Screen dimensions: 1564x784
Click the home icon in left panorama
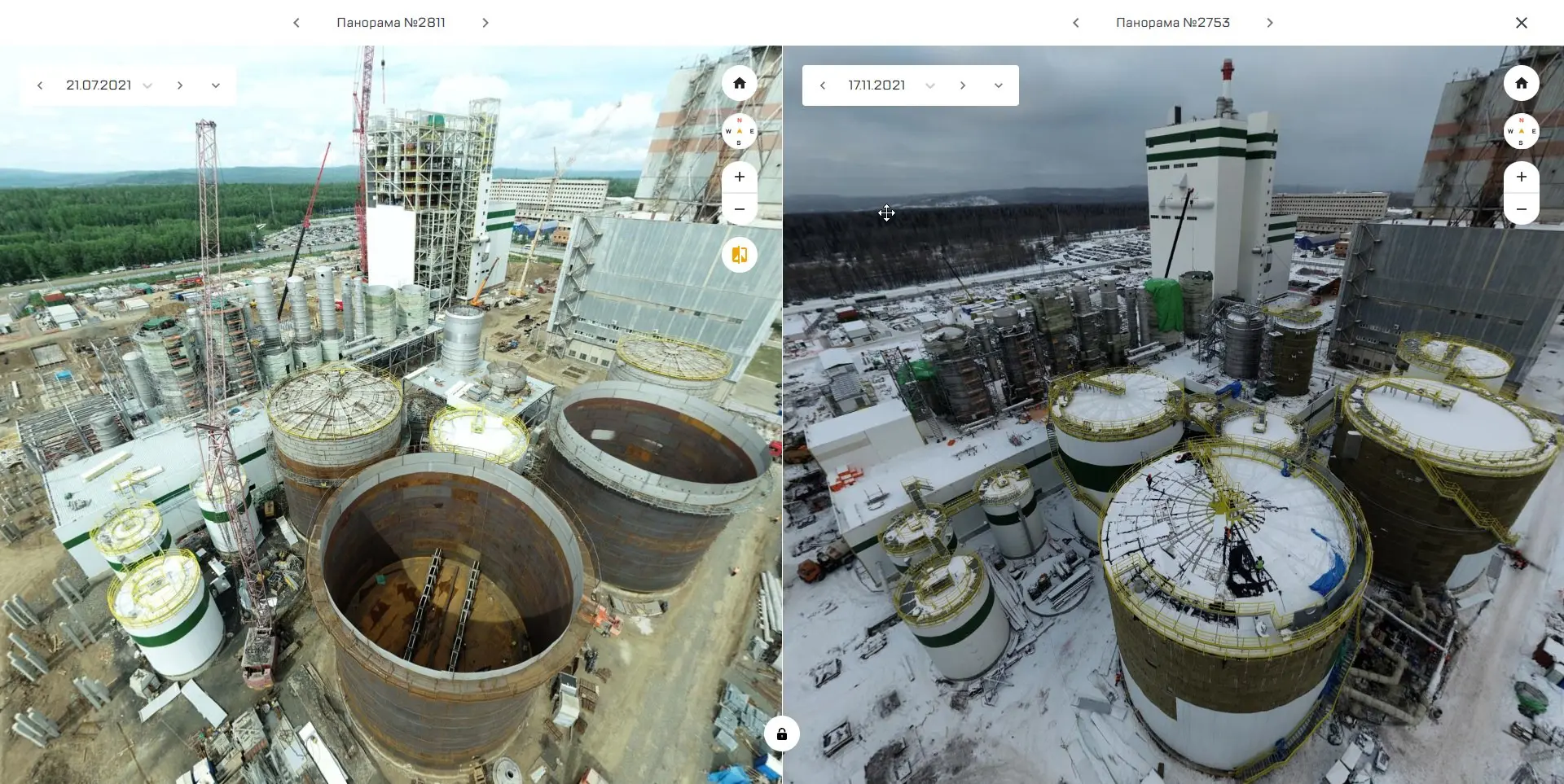739,83
